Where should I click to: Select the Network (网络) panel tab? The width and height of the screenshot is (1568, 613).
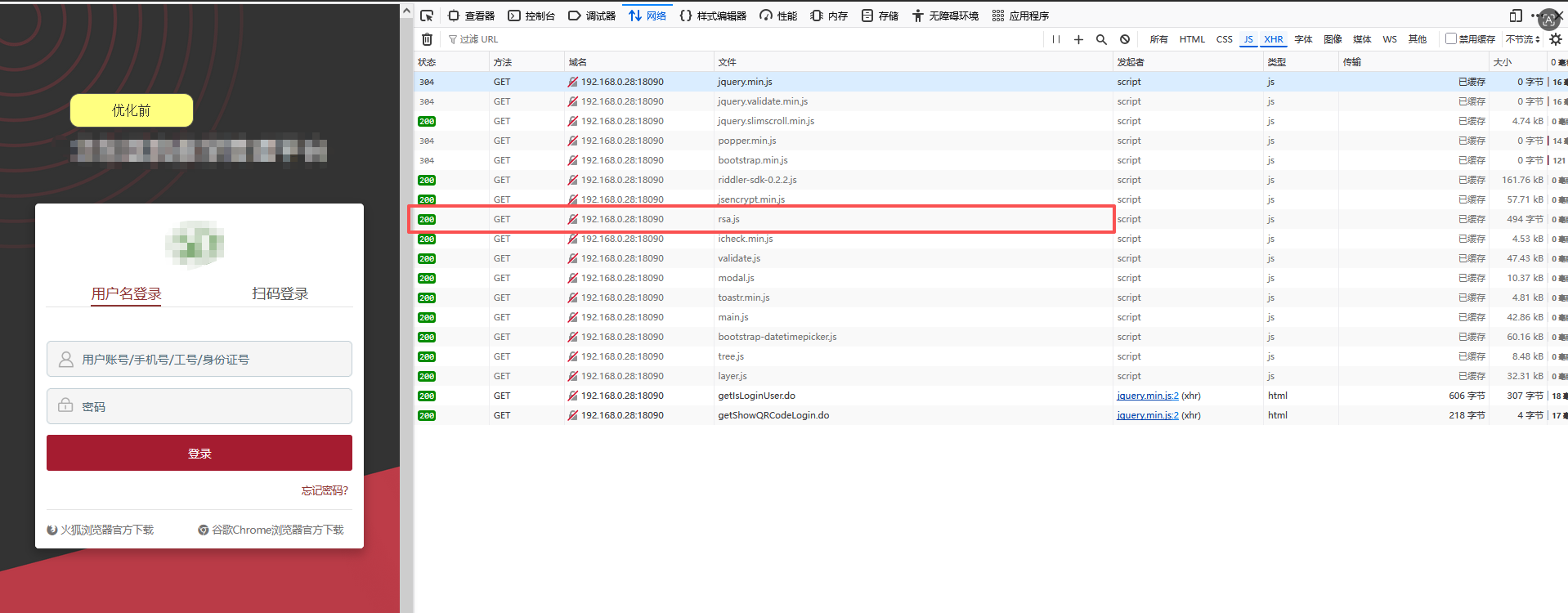click(647, 16)
